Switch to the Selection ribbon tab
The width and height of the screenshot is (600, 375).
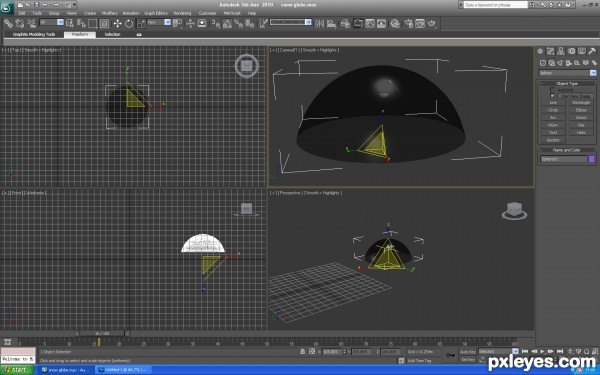112,34
